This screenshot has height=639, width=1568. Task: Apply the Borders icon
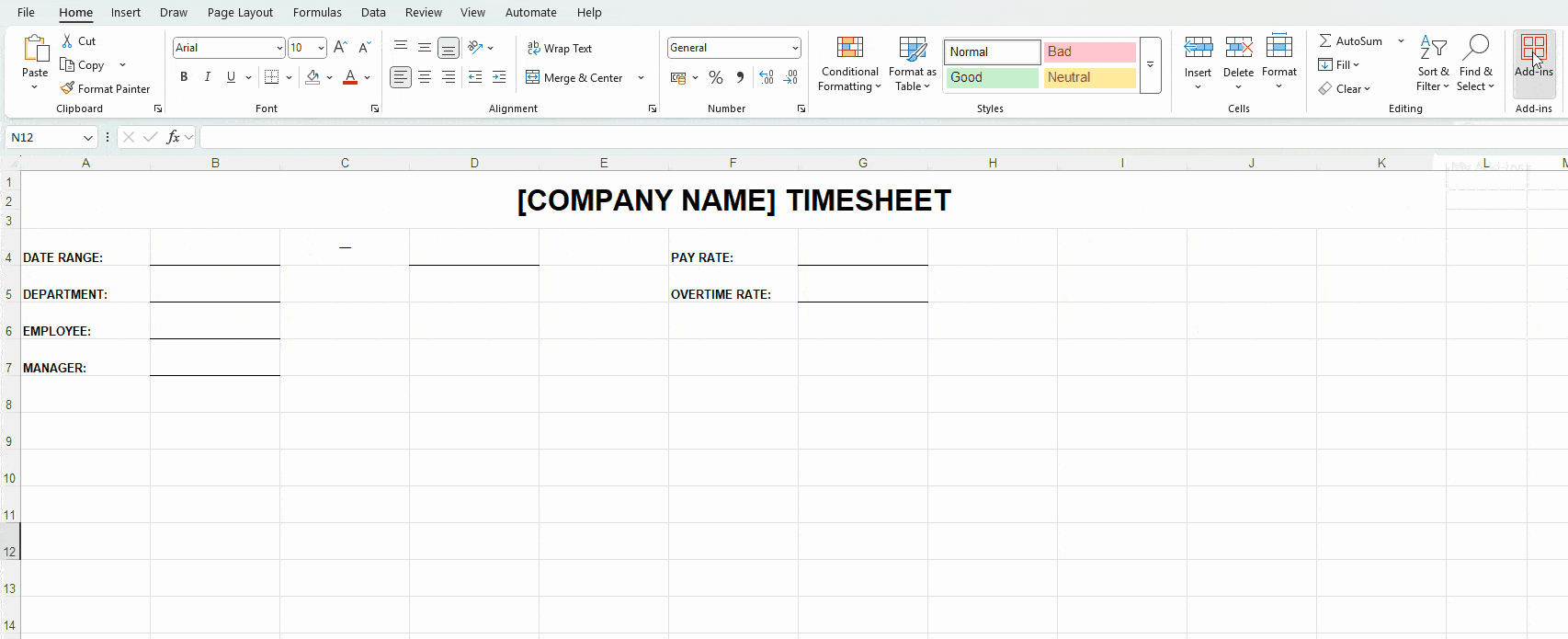(x=271, y=77)
